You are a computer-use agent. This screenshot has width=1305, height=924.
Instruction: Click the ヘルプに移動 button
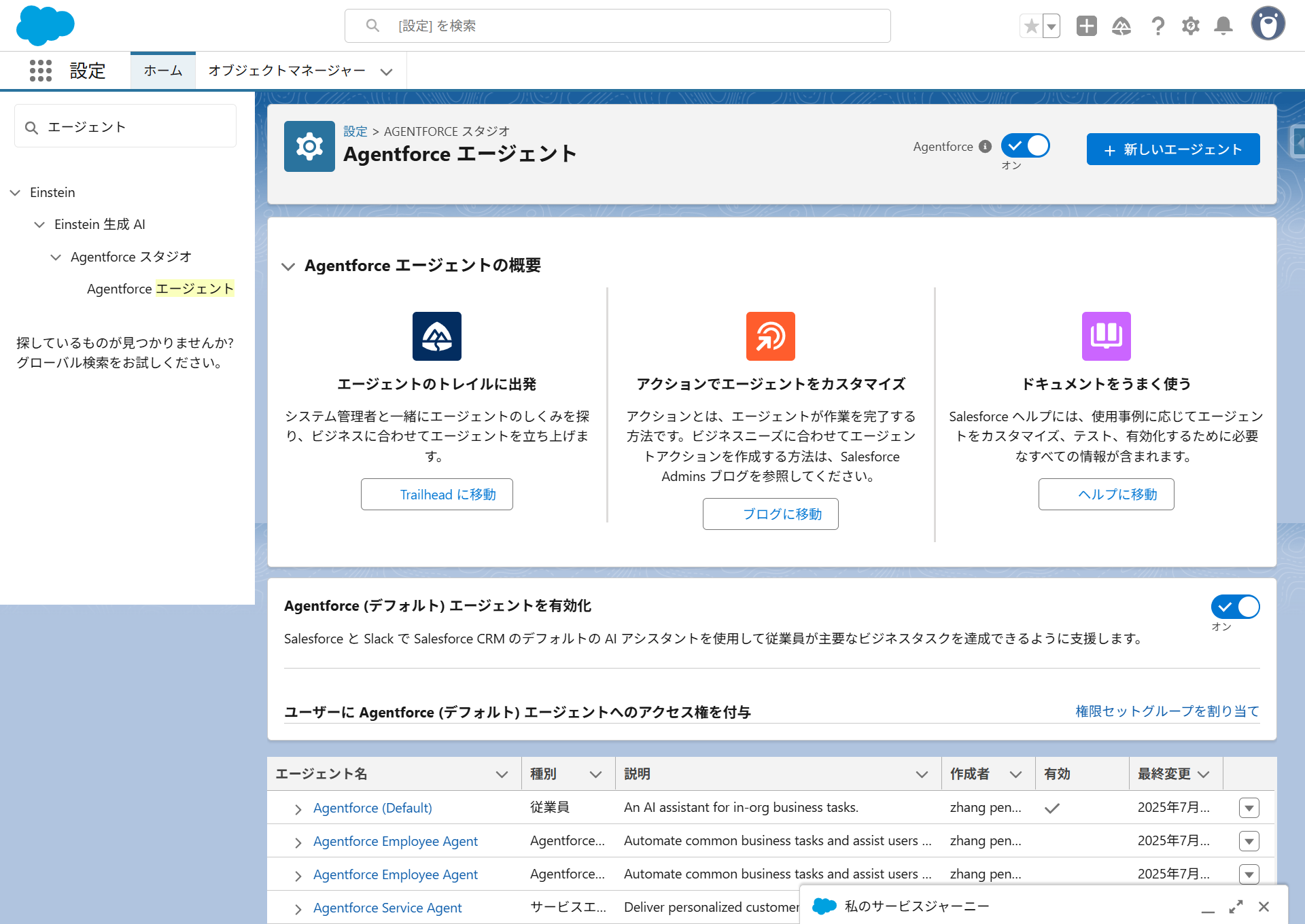1107,494
